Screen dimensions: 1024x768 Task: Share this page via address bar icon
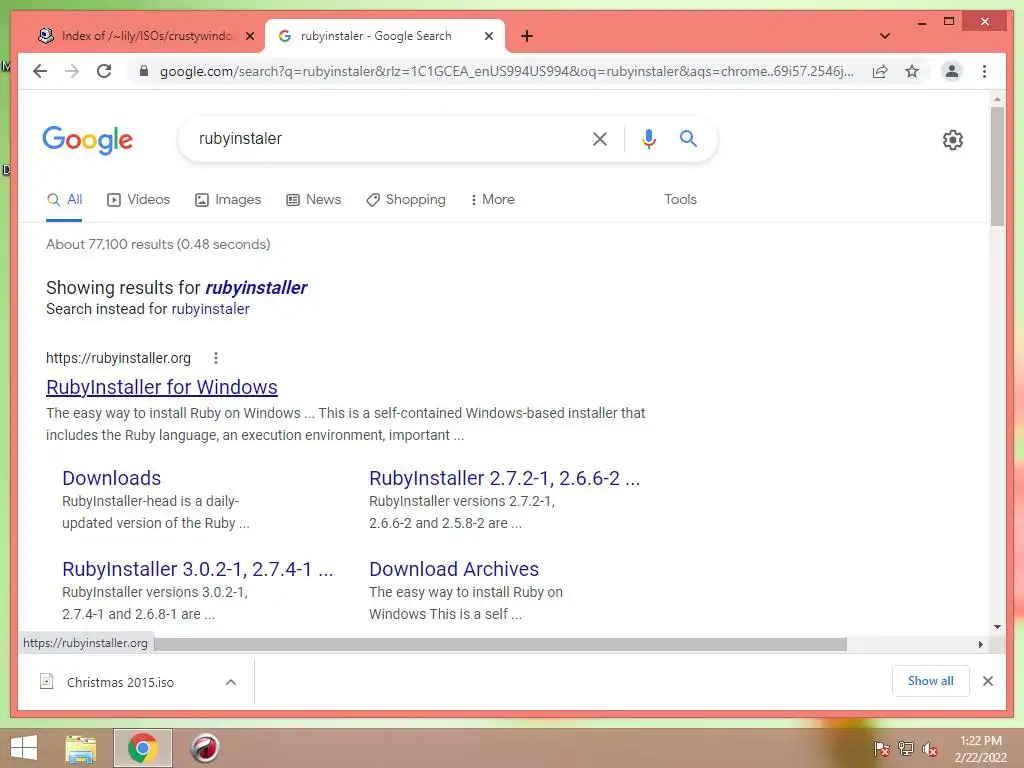[x=880, y=71]
